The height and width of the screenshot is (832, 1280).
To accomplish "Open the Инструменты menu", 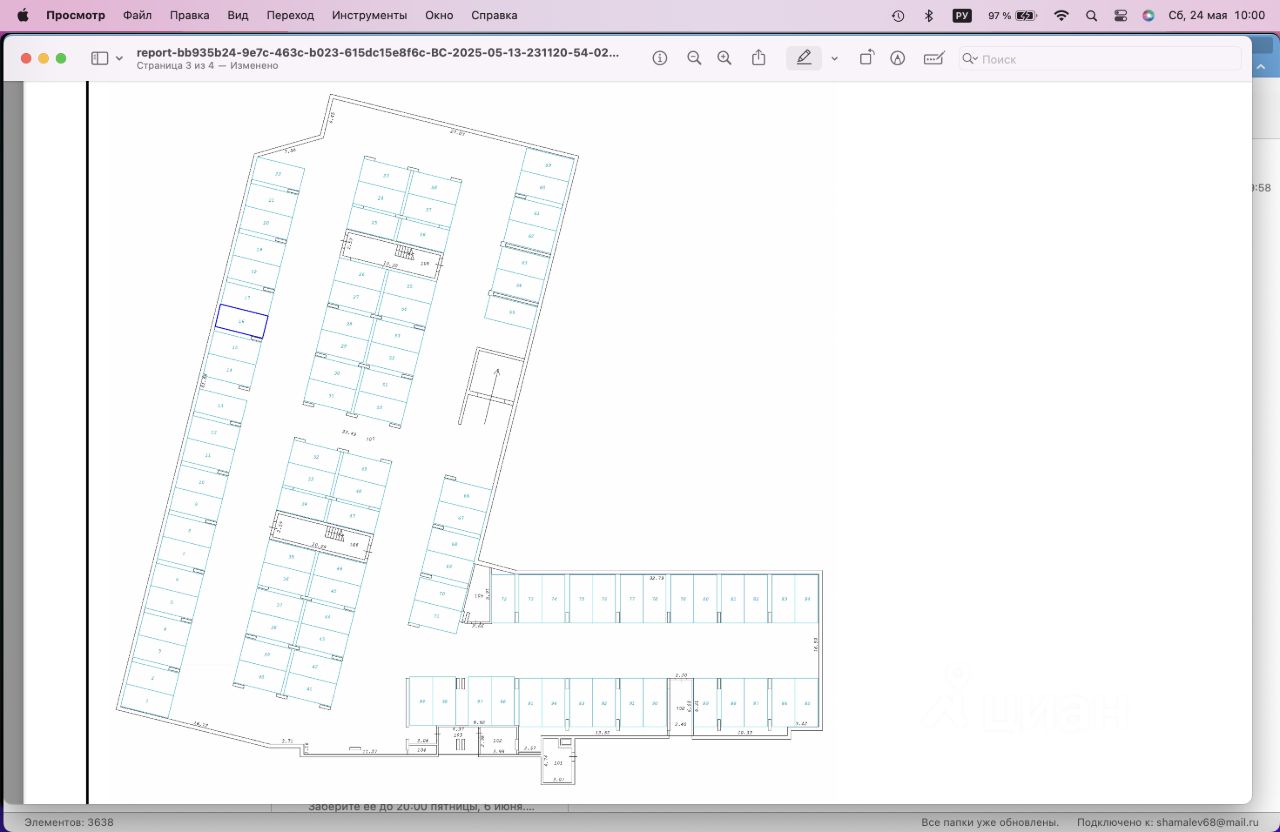I will (x=369, y=15).
